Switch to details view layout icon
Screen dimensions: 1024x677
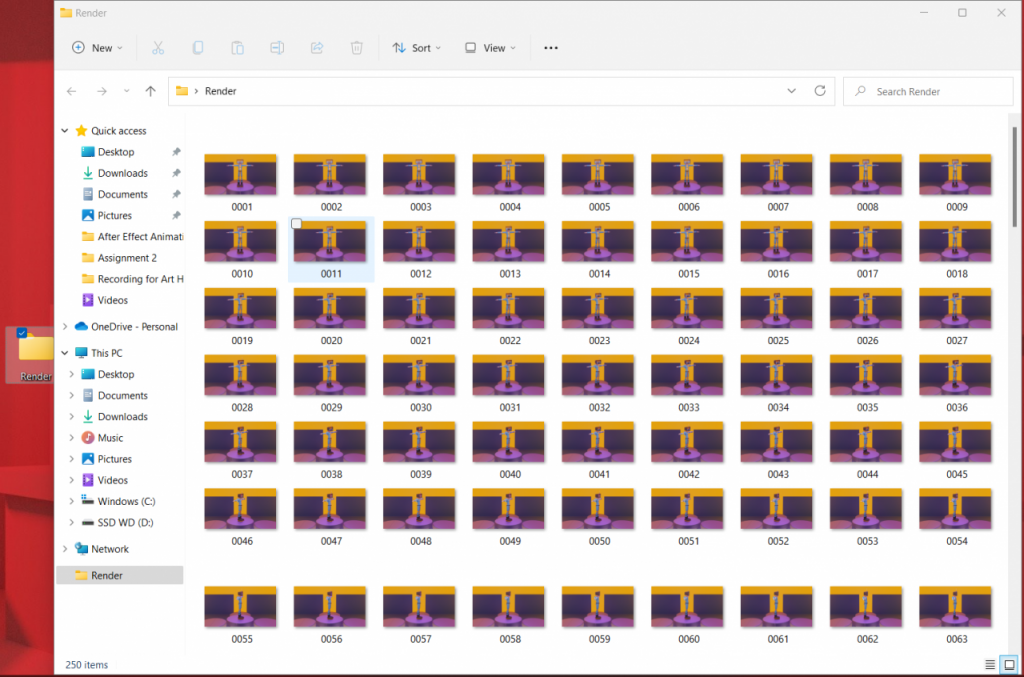click(x=990, y=665)
